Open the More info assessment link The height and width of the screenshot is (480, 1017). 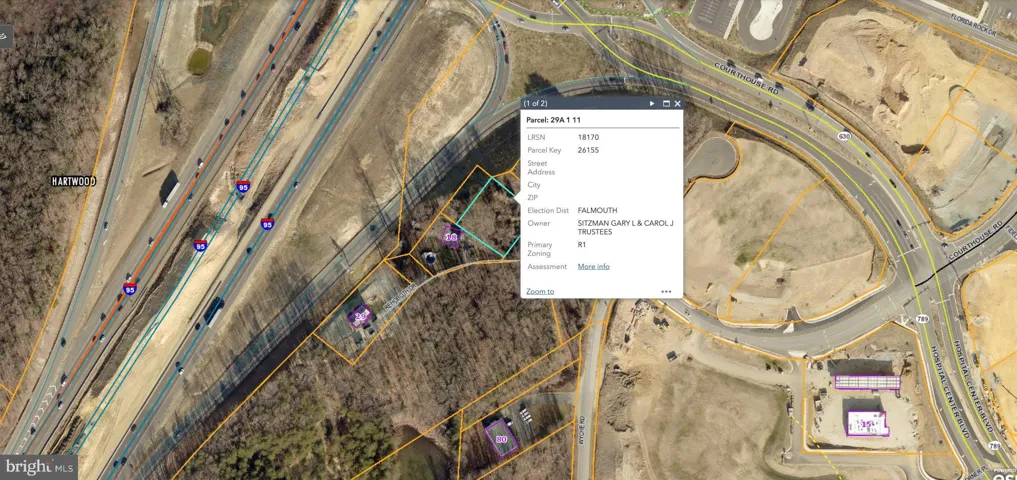pos(593,267)
